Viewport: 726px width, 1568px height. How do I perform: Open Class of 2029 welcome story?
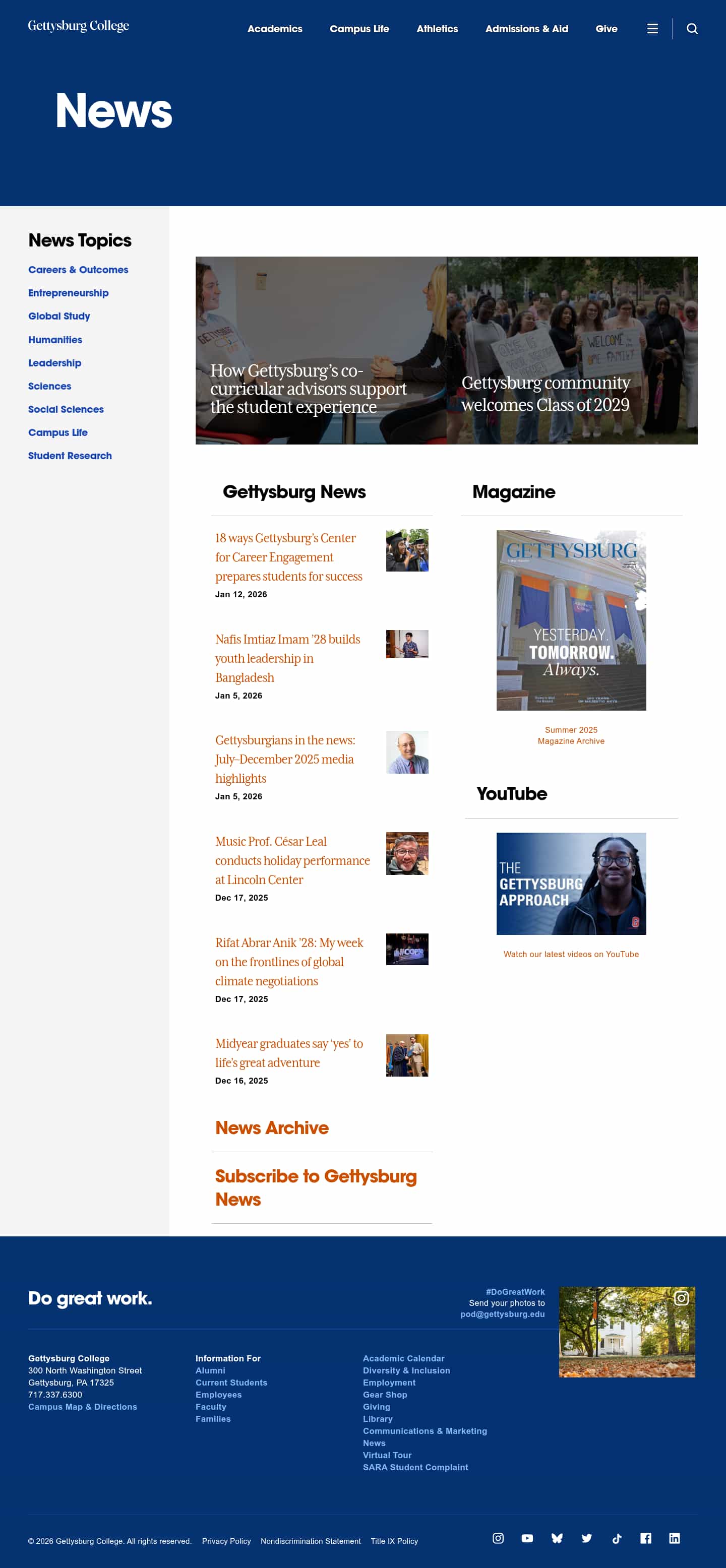point(572,350)
